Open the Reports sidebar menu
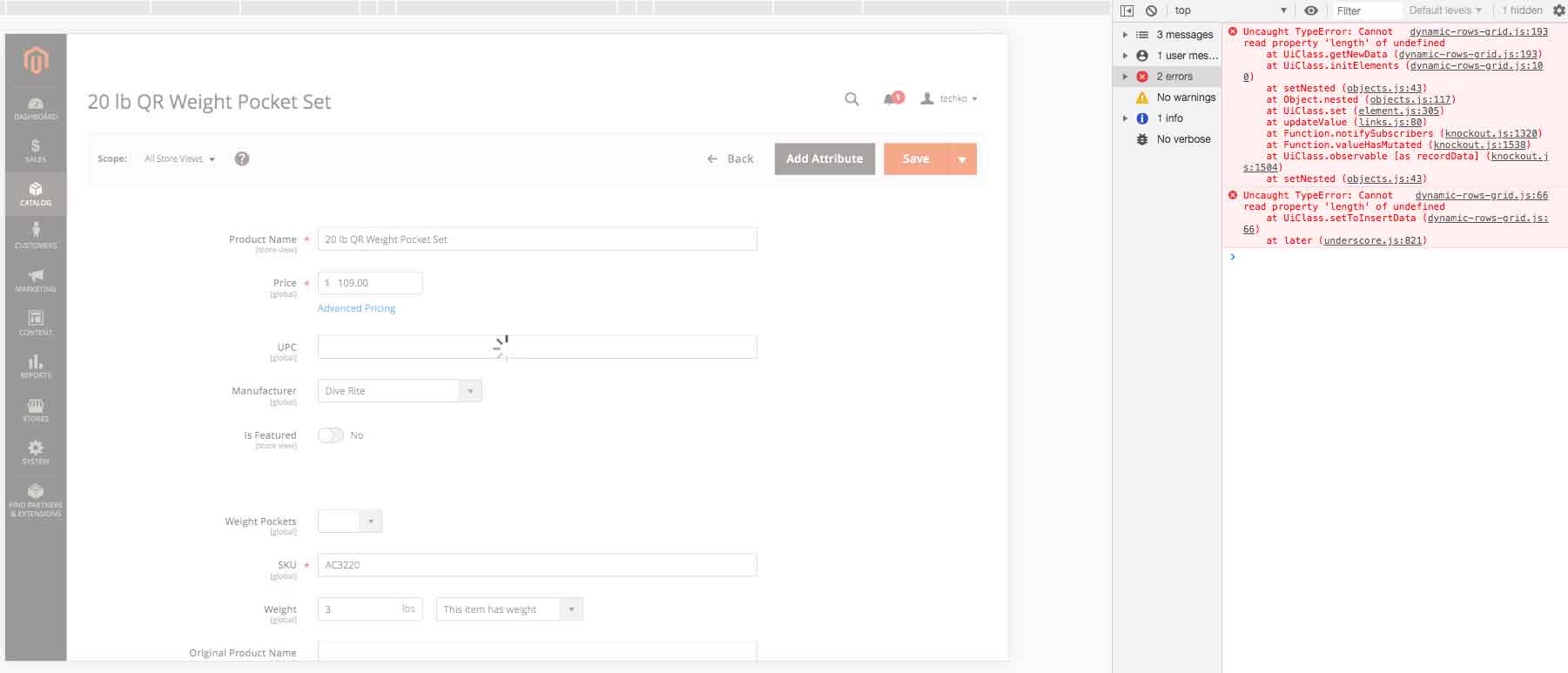Screen dimensions: 1568x673 point(36,366)
